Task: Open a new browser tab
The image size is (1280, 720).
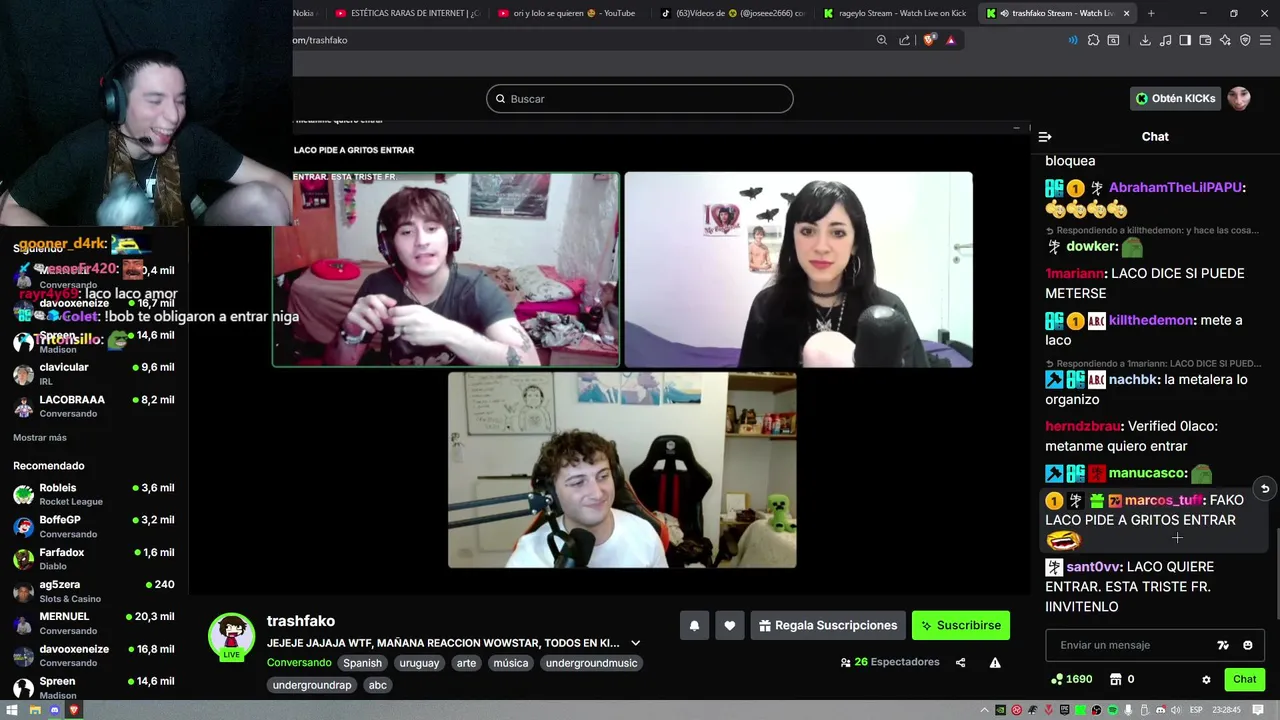Action: point(1151,13)
